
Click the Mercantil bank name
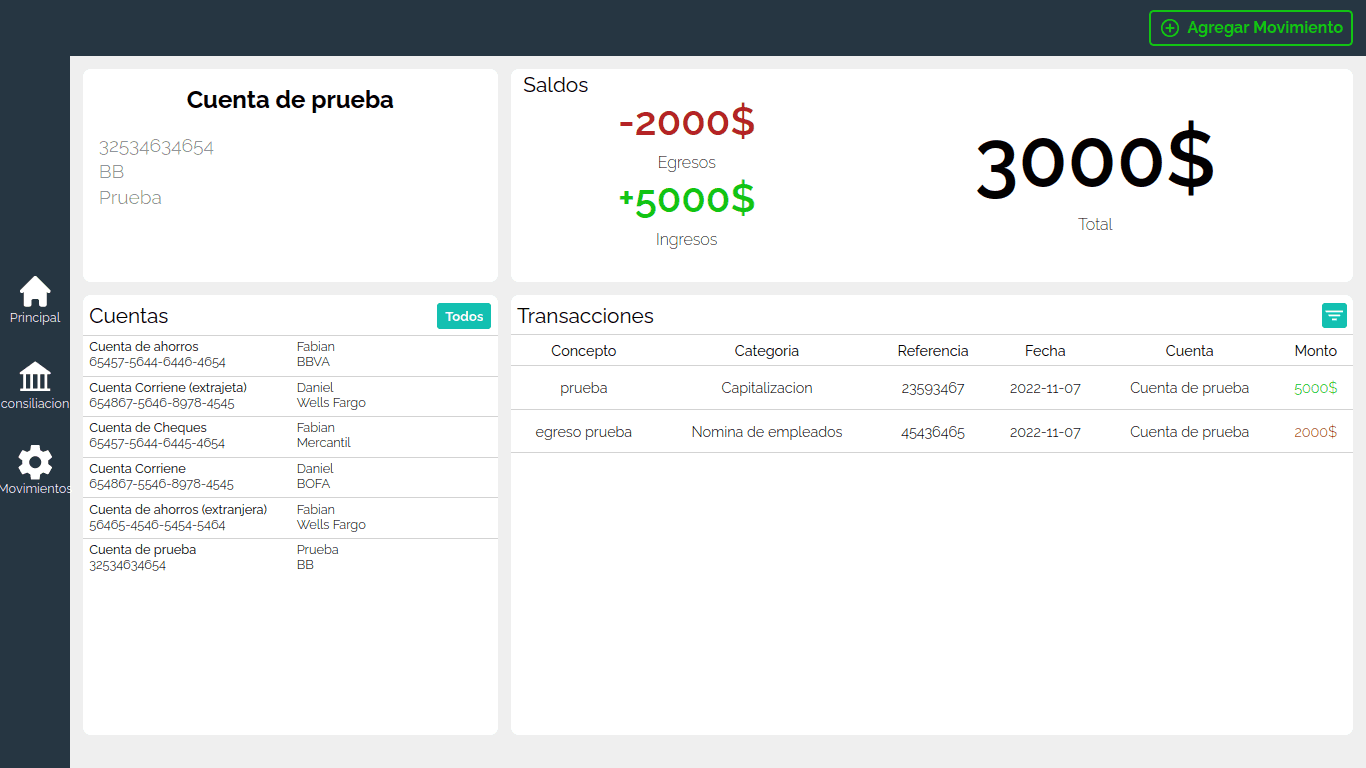324,443
